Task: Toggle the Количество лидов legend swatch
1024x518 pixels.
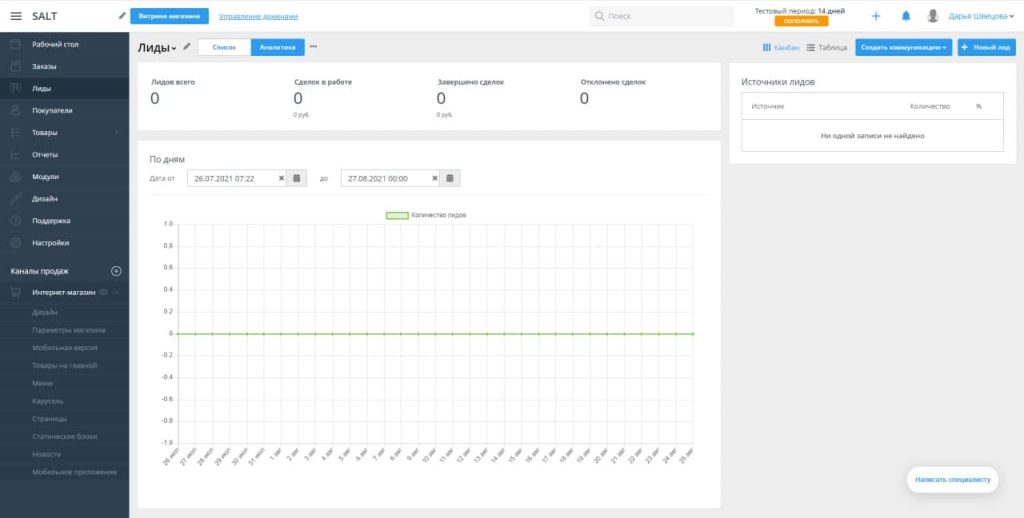Action: (x=397, y=215)
